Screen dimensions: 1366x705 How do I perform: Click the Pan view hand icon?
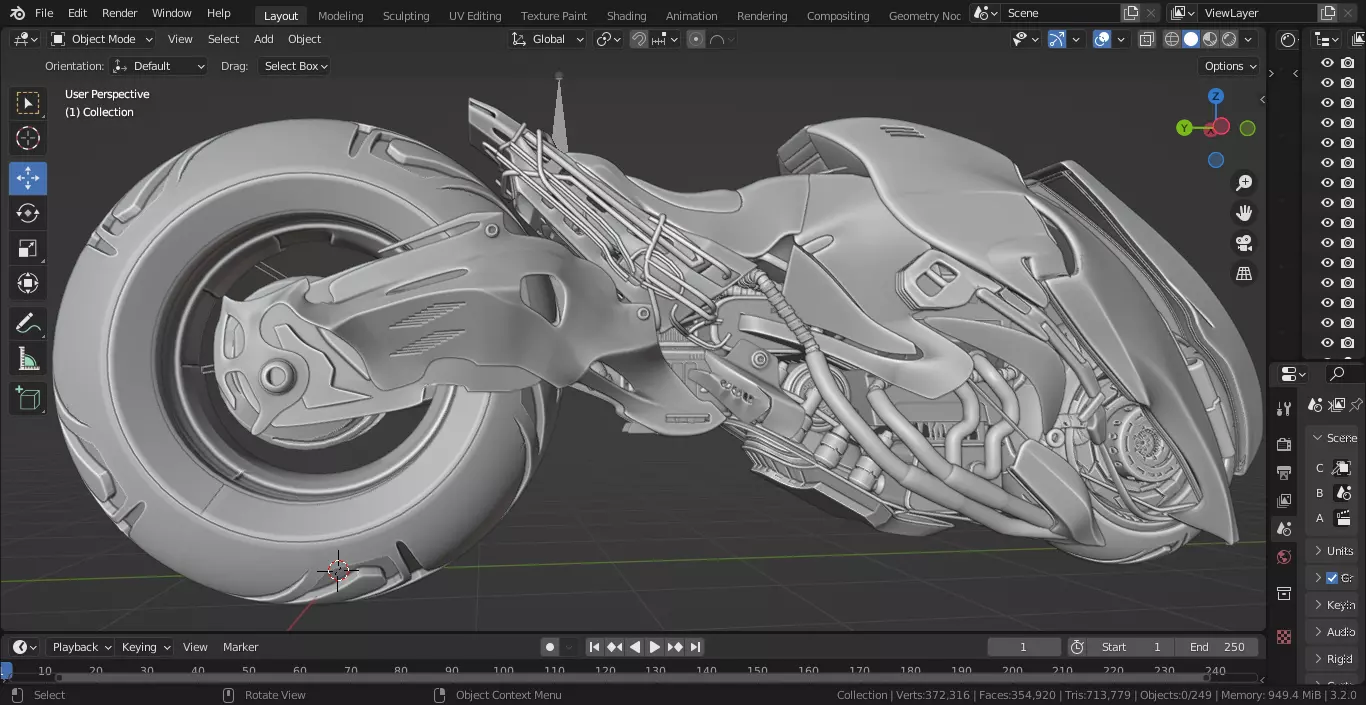(1244, 213)
